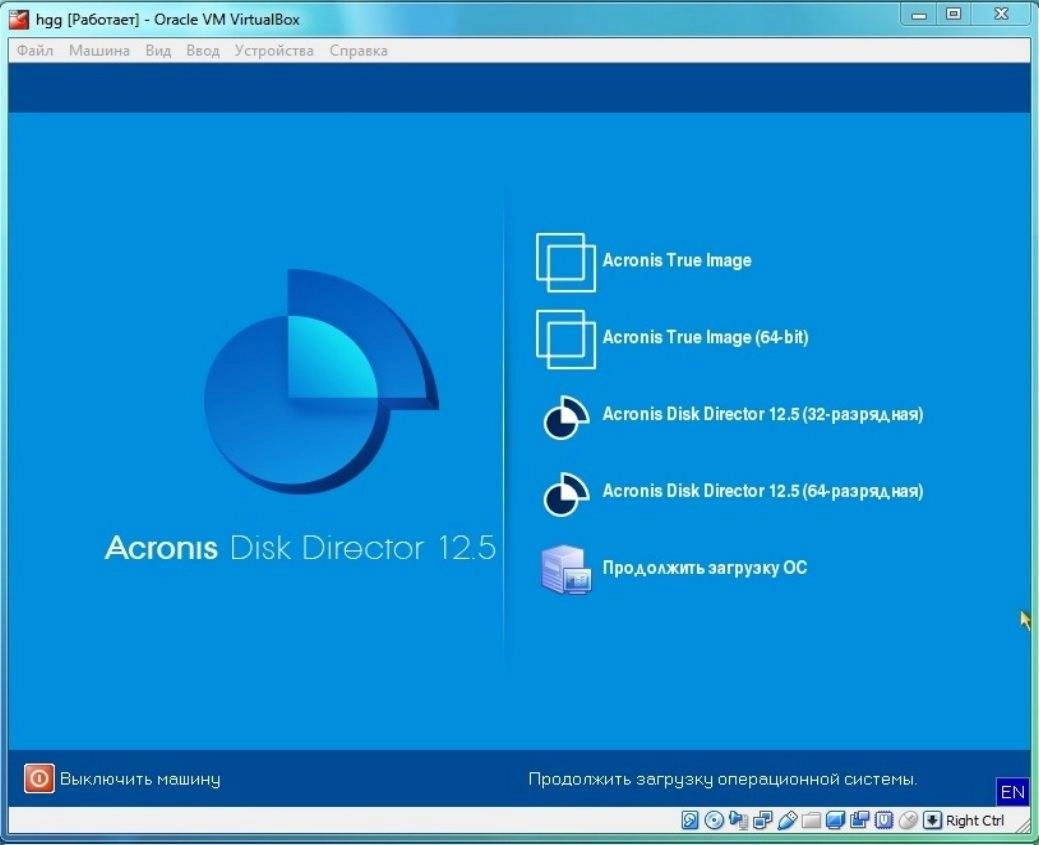Close the VirtualBox window
The width and height of the screenshot is (1039, 845).
point(1002,15)
